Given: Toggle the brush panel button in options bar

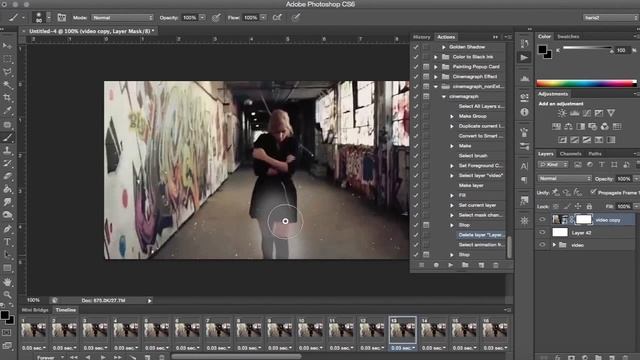Looking at the screenshot, I should coord(62,18).
